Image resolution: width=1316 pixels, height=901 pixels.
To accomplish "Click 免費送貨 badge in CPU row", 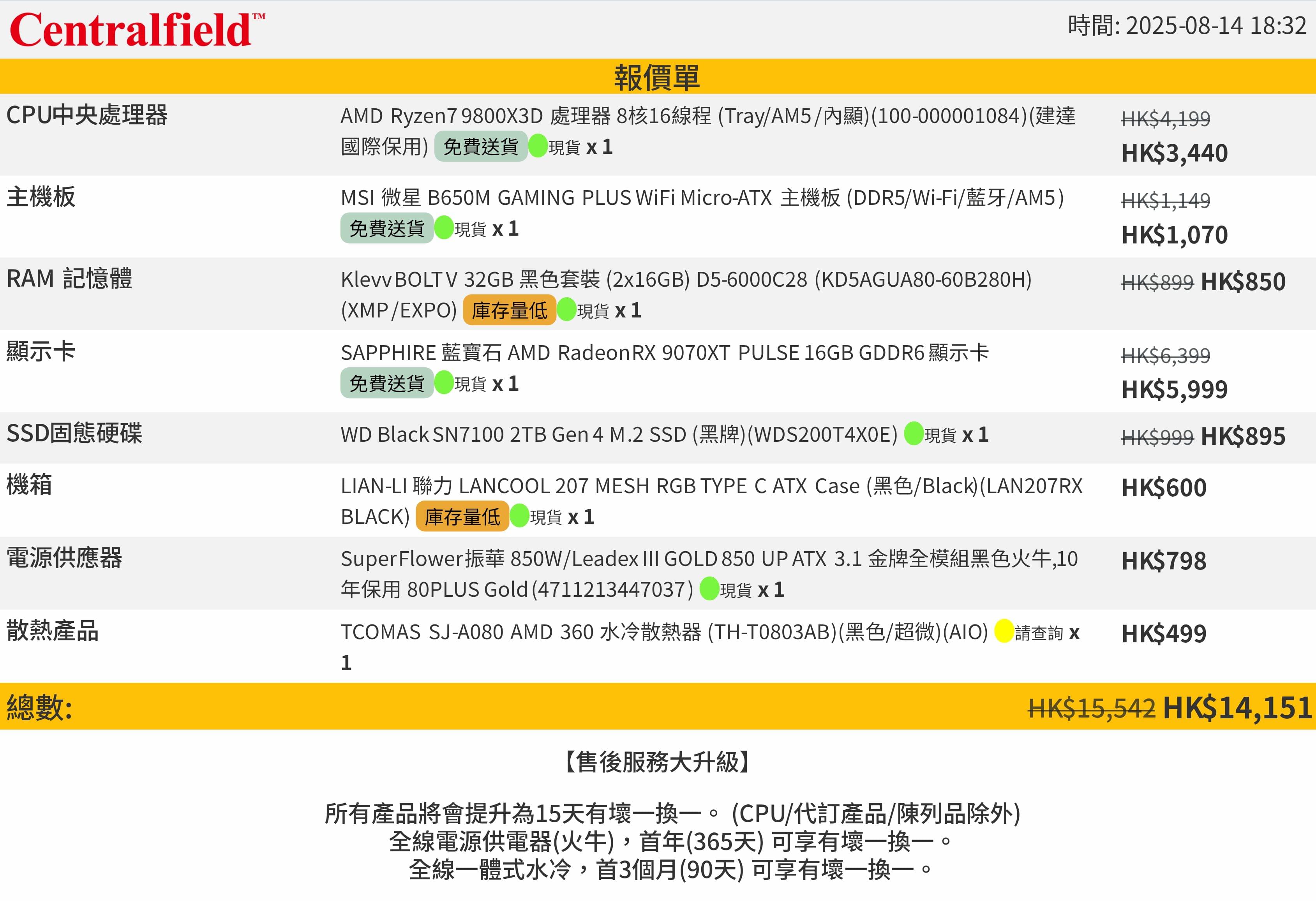I will coord(481,146).
